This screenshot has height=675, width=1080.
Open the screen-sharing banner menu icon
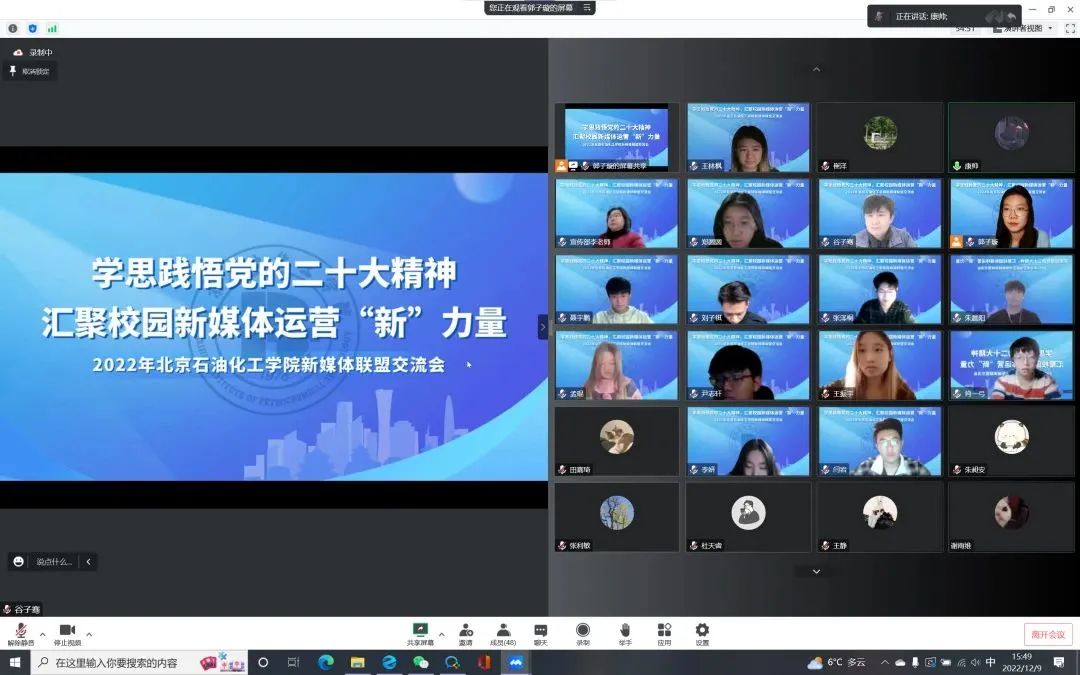pyautogui.click(x=588, y=8)
